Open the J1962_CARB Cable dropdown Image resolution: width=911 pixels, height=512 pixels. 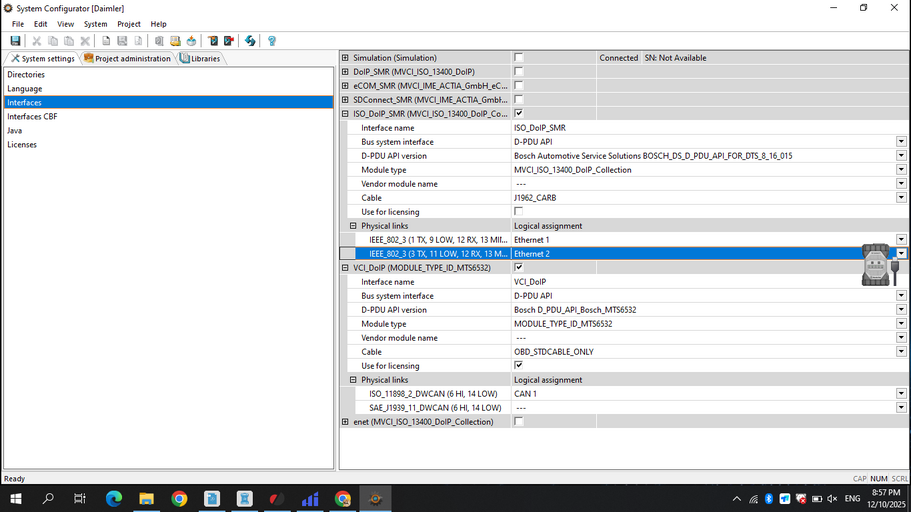901,198
